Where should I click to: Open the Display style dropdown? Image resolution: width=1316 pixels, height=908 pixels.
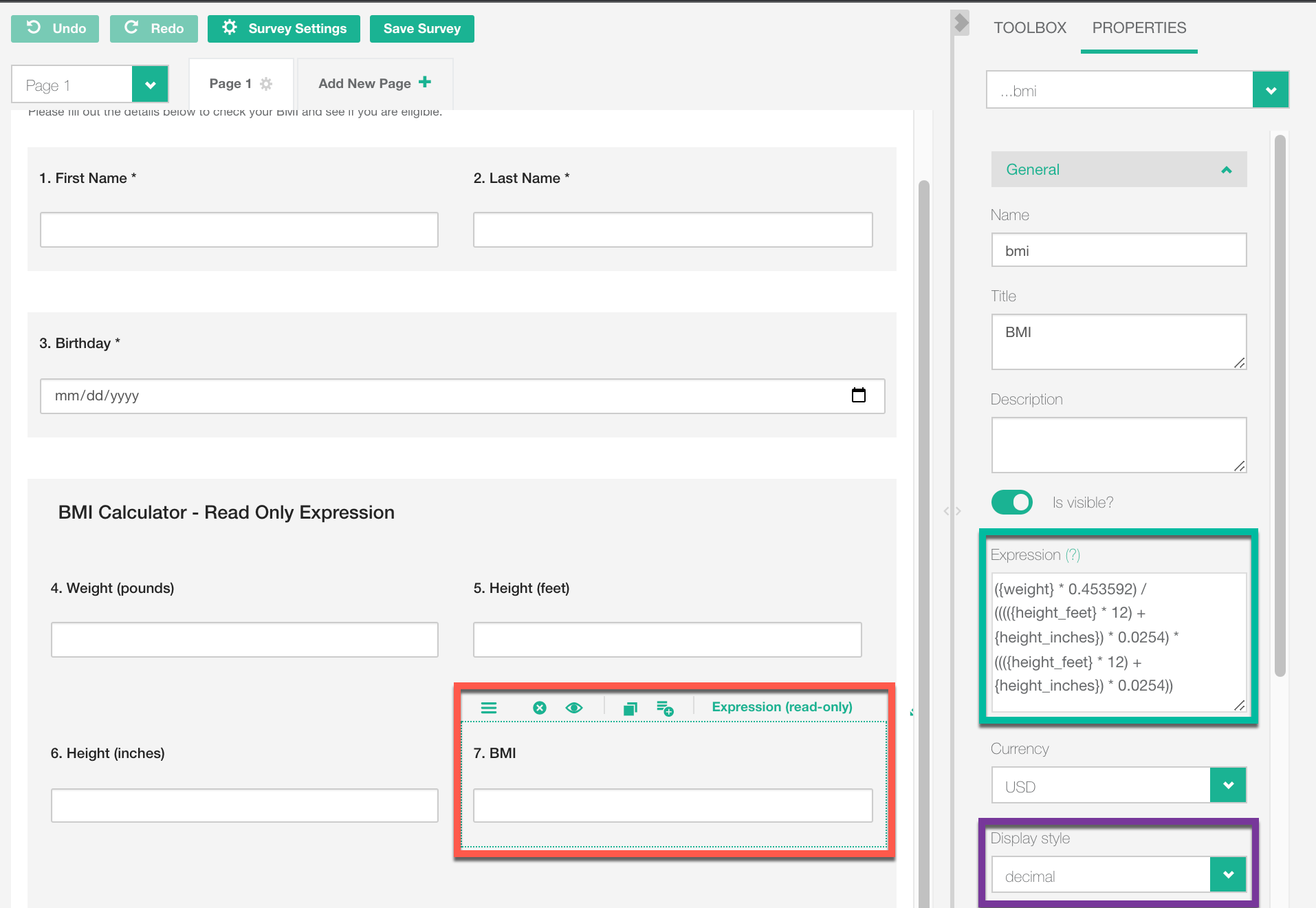(x=1228, y=875)
